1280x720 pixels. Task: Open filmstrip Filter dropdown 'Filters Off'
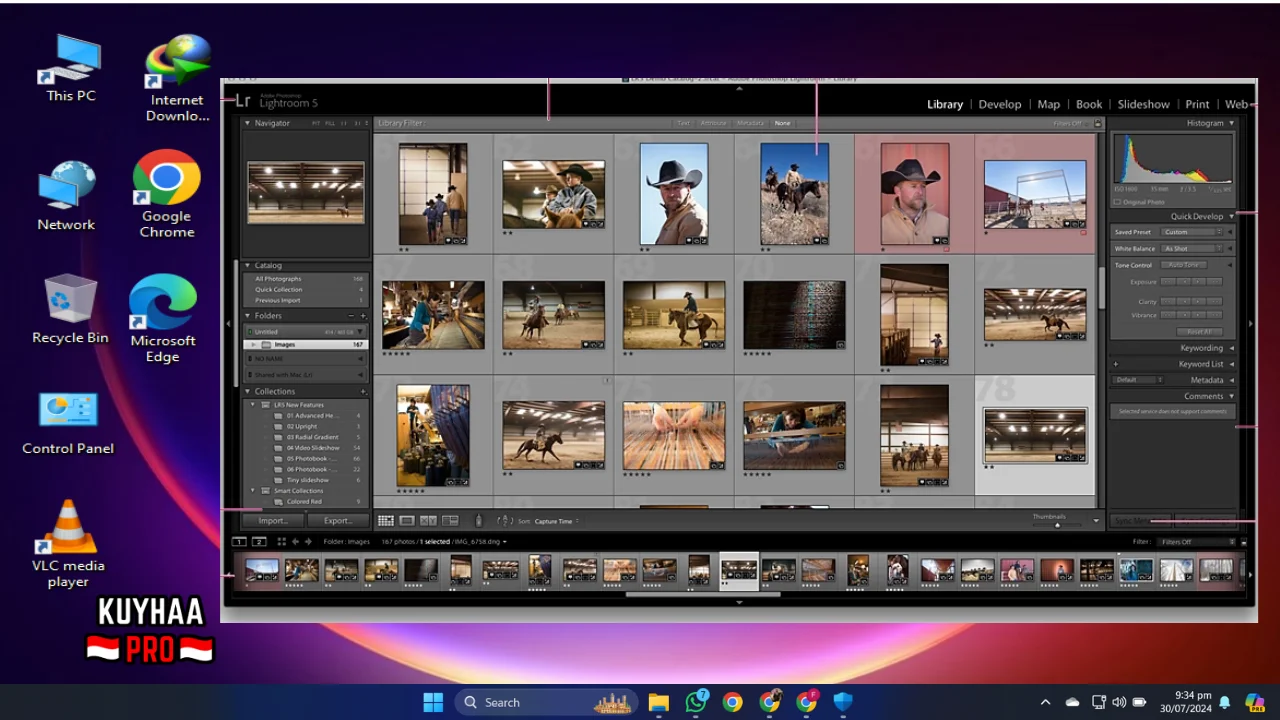click(1196, 541)
